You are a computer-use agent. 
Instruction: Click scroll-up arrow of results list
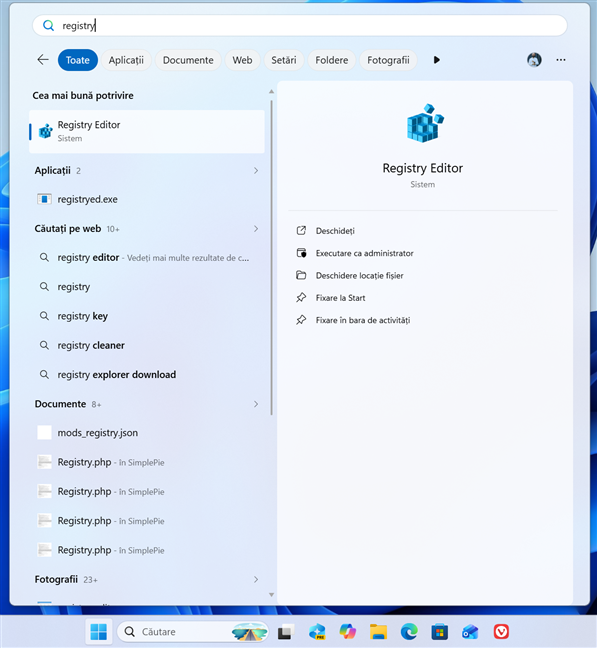[x=271, y=91]
